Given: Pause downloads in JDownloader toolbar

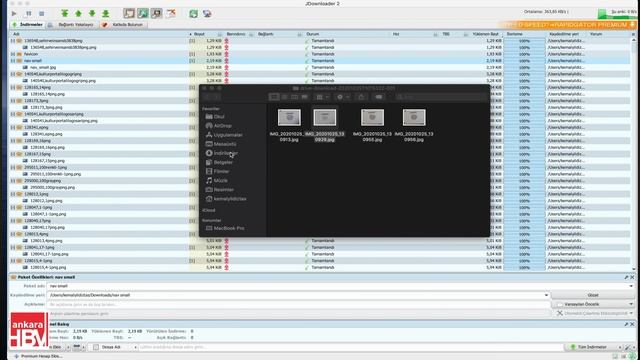Looking at the screenshot, I should [28, 13].
